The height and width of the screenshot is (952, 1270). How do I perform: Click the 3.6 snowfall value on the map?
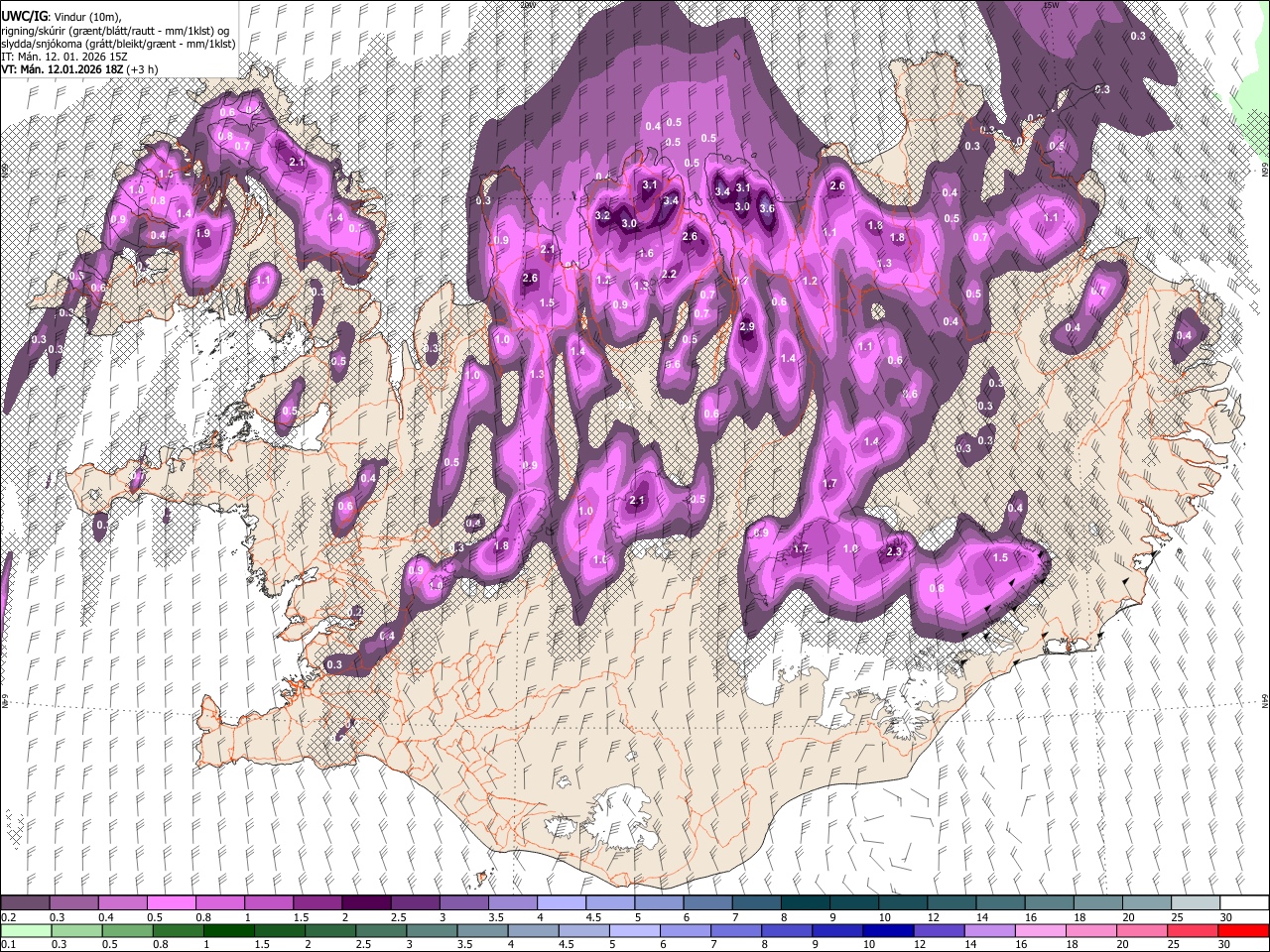coord(767,208)
